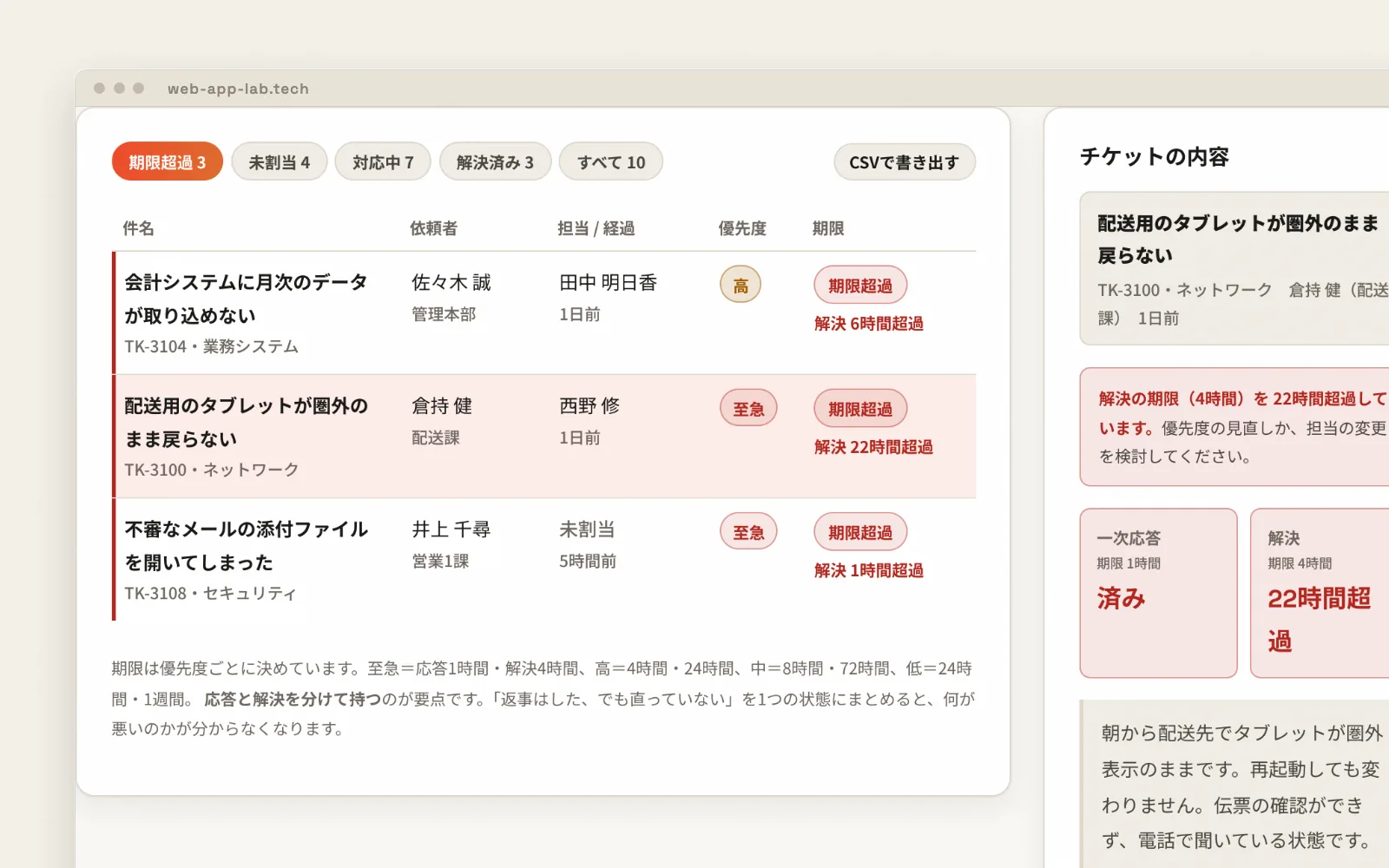
Task: Click the CSVで書き出す button
Action: click(x=905, y=162)
